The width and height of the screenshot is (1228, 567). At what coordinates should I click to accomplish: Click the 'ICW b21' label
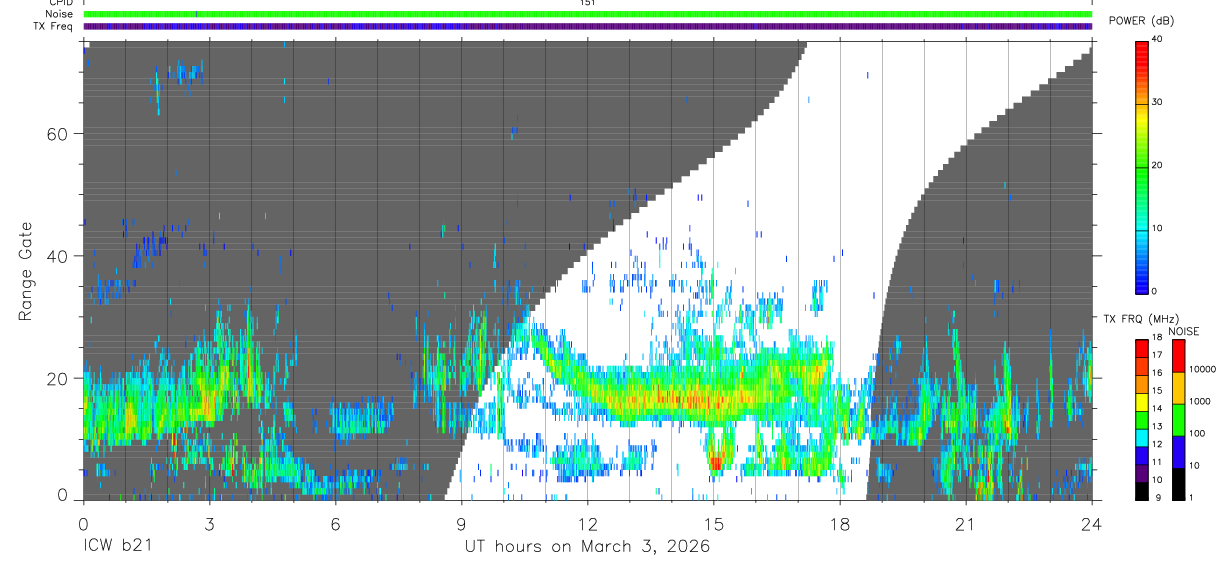[117, 547]
